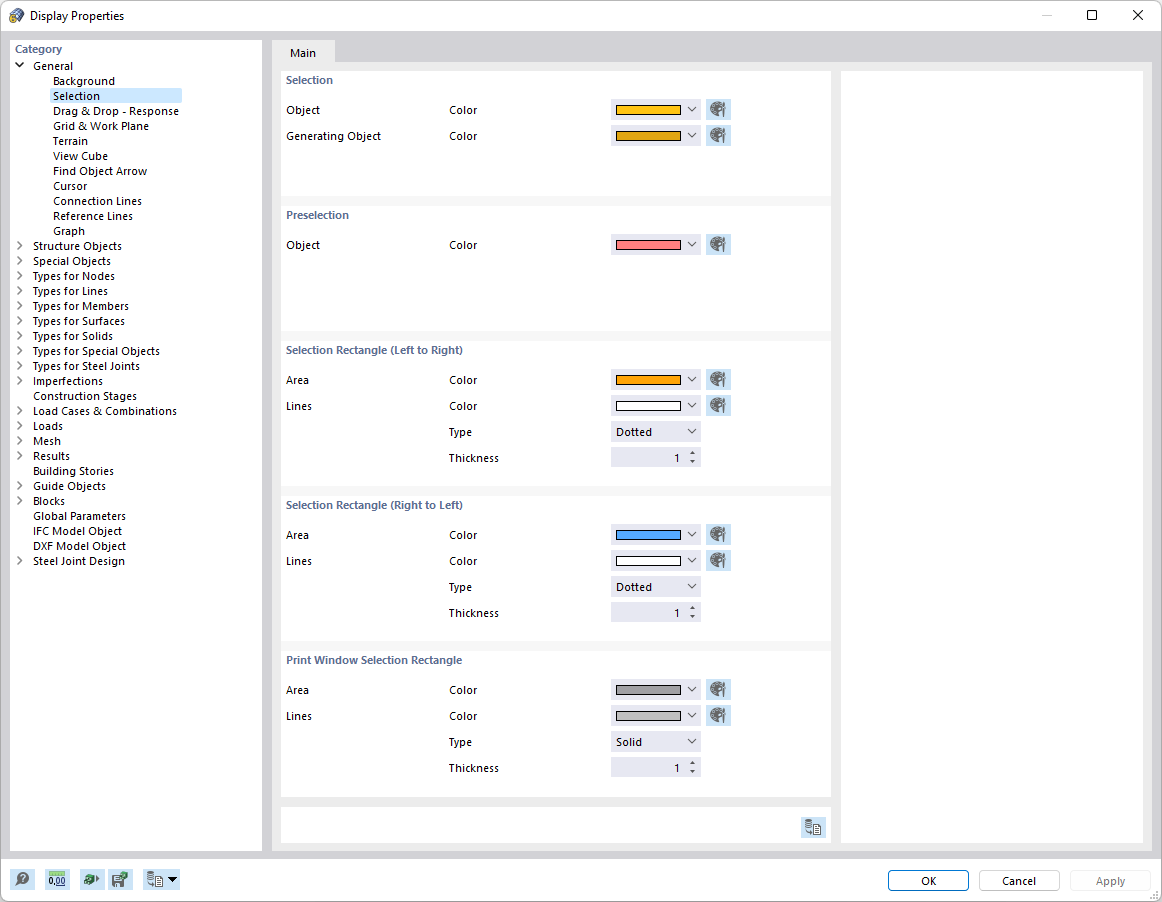Open Right to Left Lines Type dropdown
Image resolution: width=1162 pixels, height=902 pixels.
(655, 586)
